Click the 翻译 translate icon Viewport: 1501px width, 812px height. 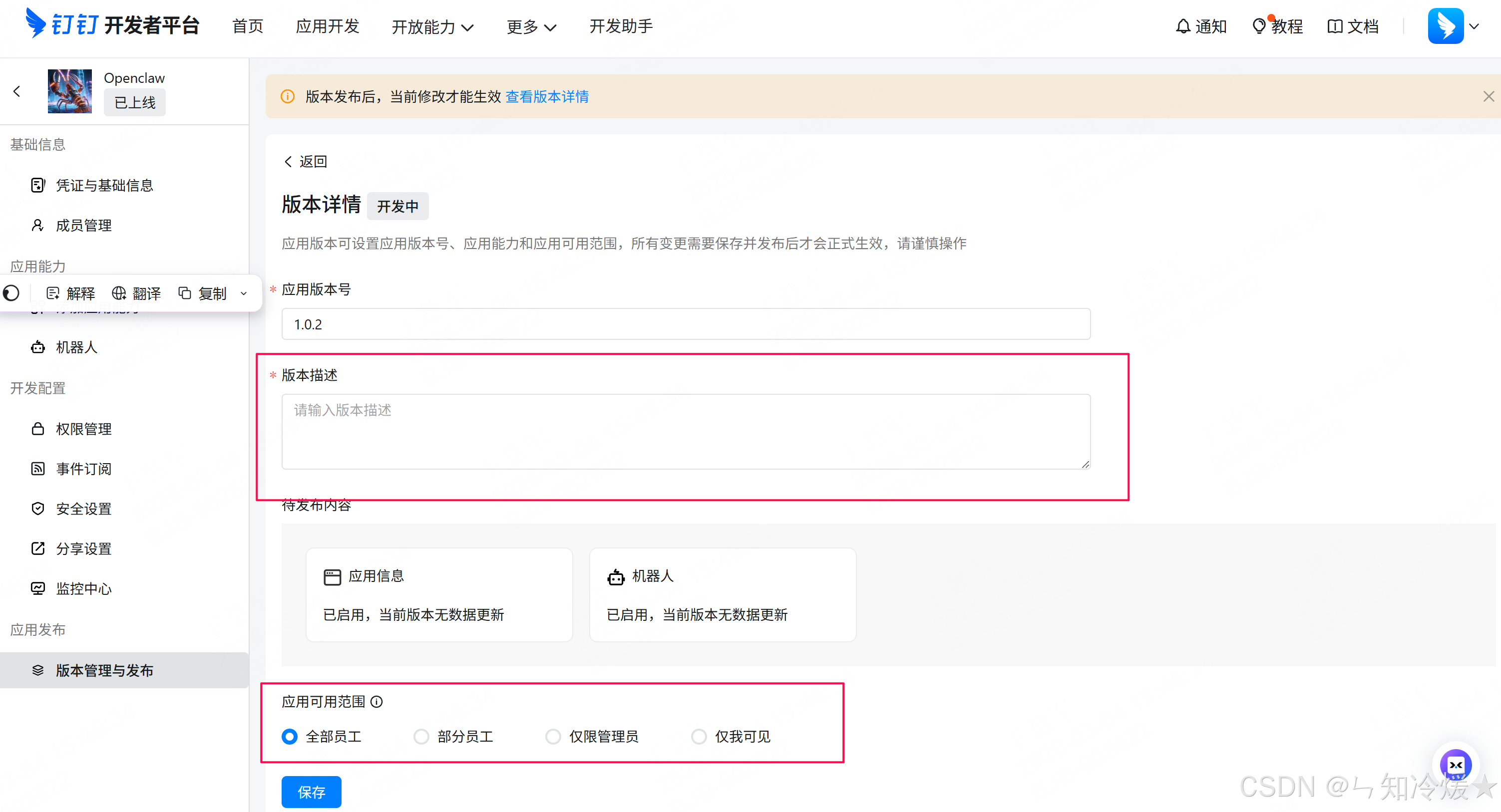click(x=136, y=293)
